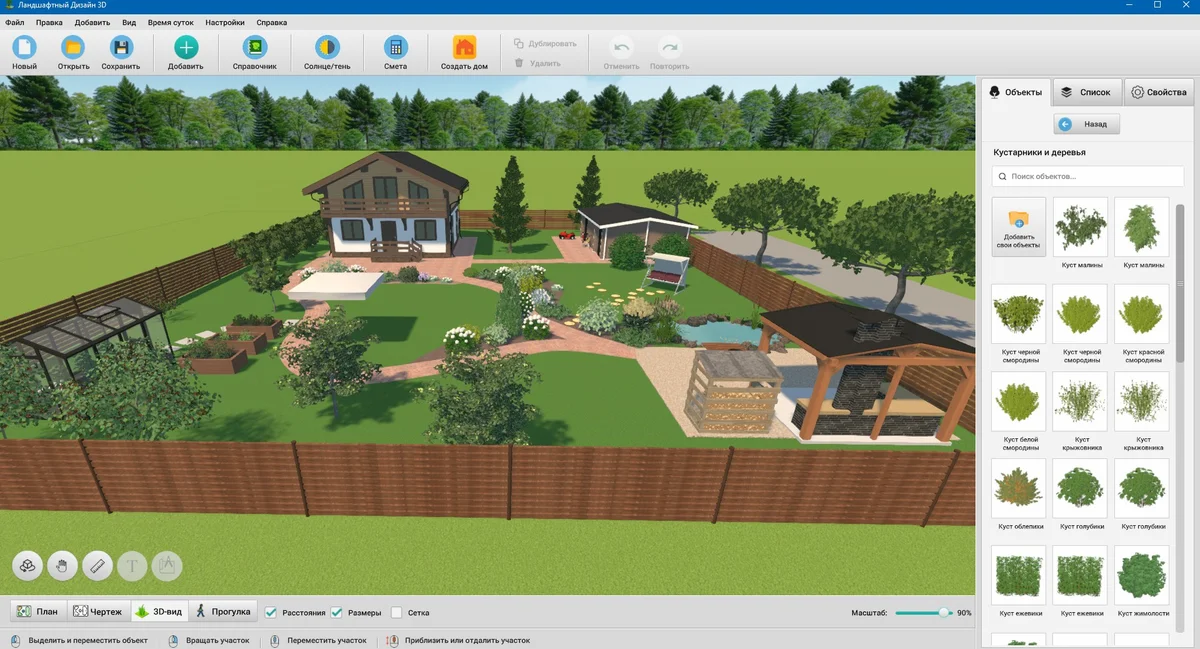The image size is (1200, 649).
Task: Select the hand pan tool
Action: click(x=62, y=566)
